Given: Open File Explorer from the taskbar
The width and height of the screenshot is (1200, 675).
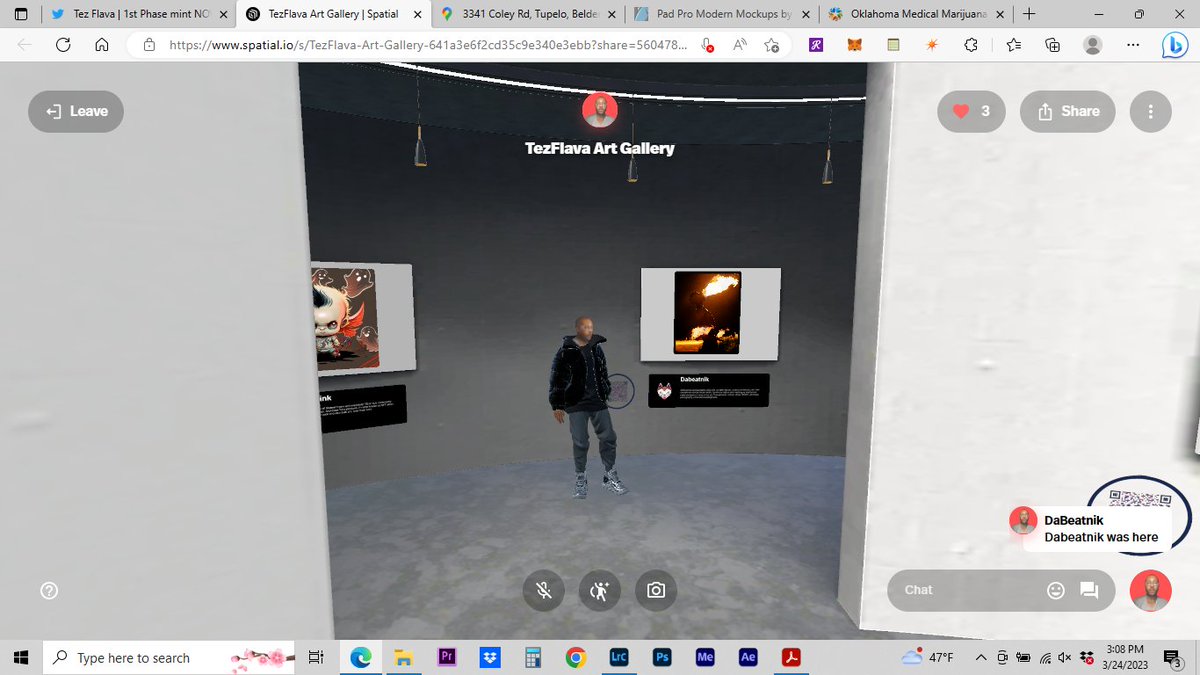Looking at the screenshot, I should click(404, 657).
